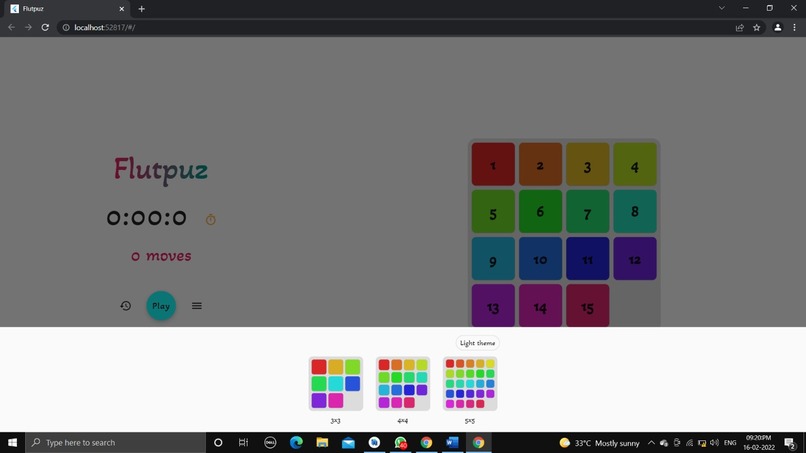
Task: Open Chrome profile icon
Action: [778, 28]
